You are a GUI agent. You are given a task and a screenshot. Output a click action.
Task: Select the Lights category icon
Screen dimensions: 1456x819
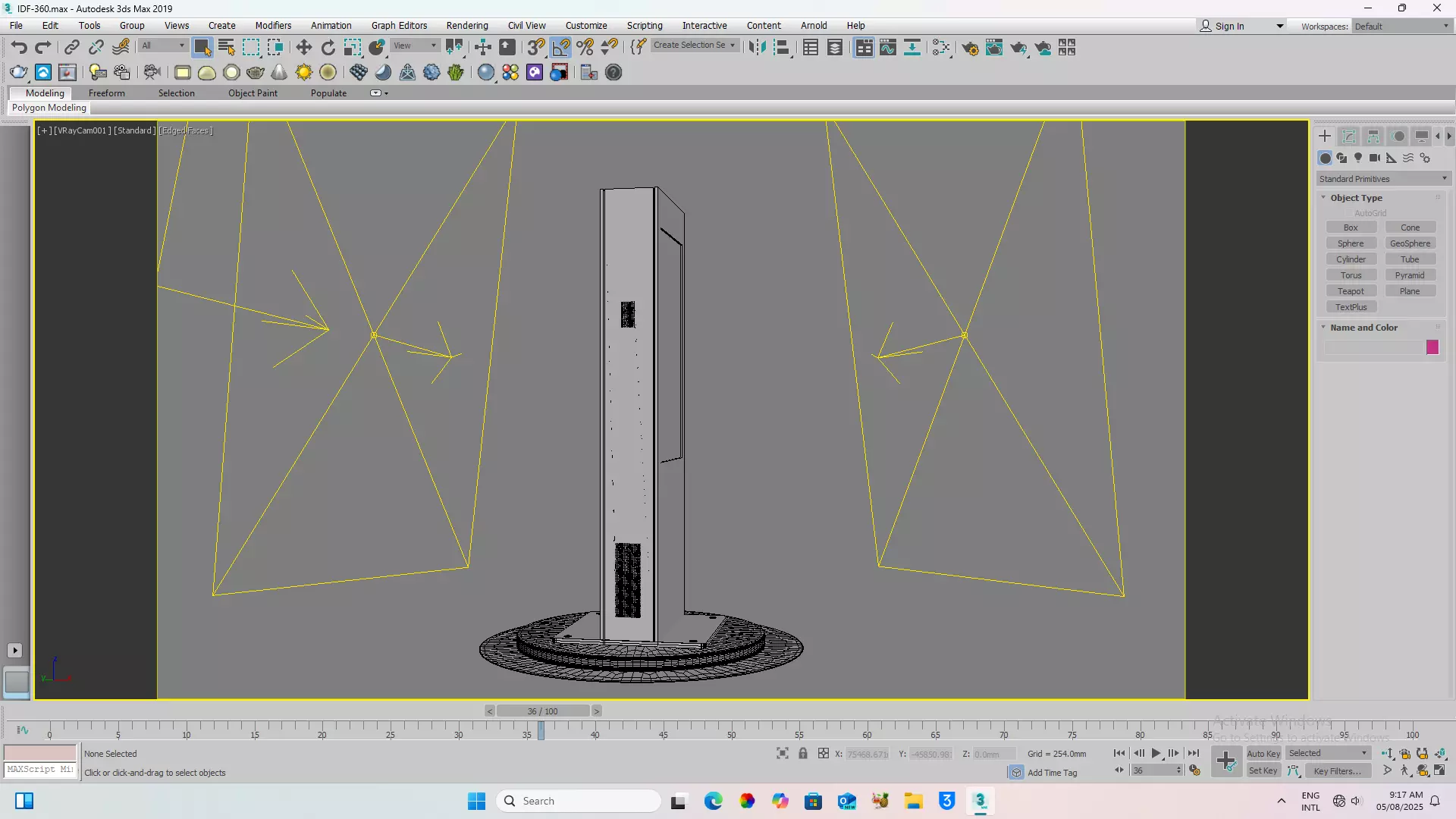pyautogui.click(x=1358, y=158)
